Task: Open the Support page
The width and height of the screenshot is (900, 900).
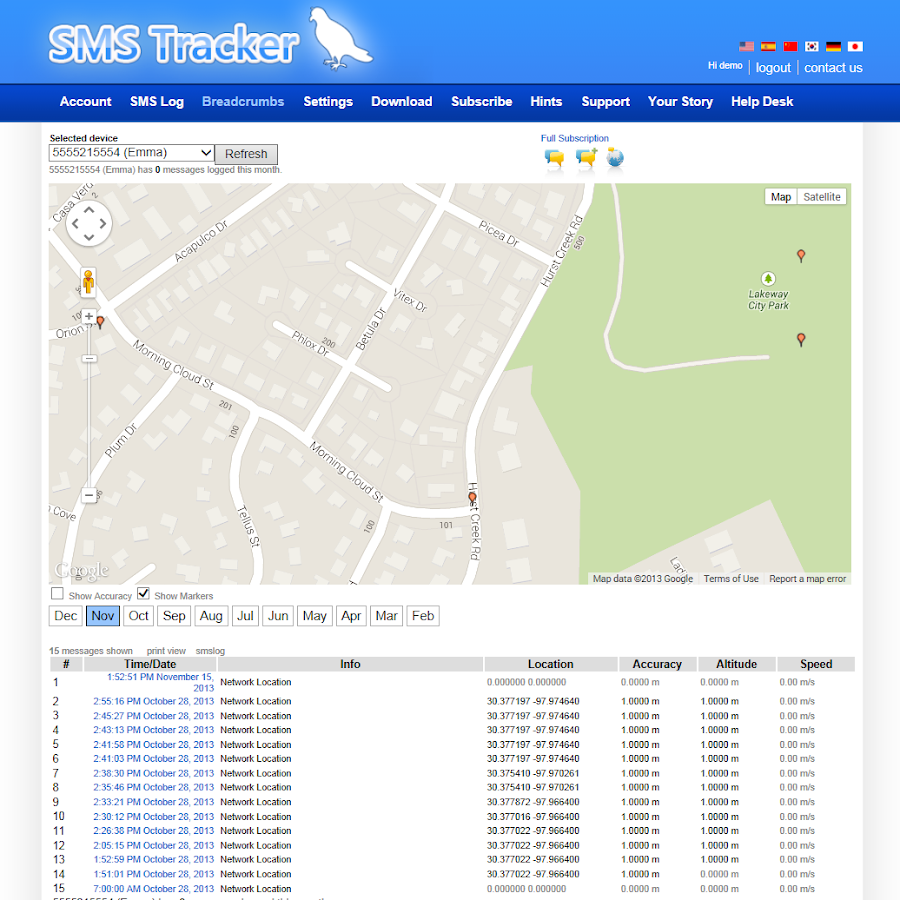Action: [x=606, y=102]
